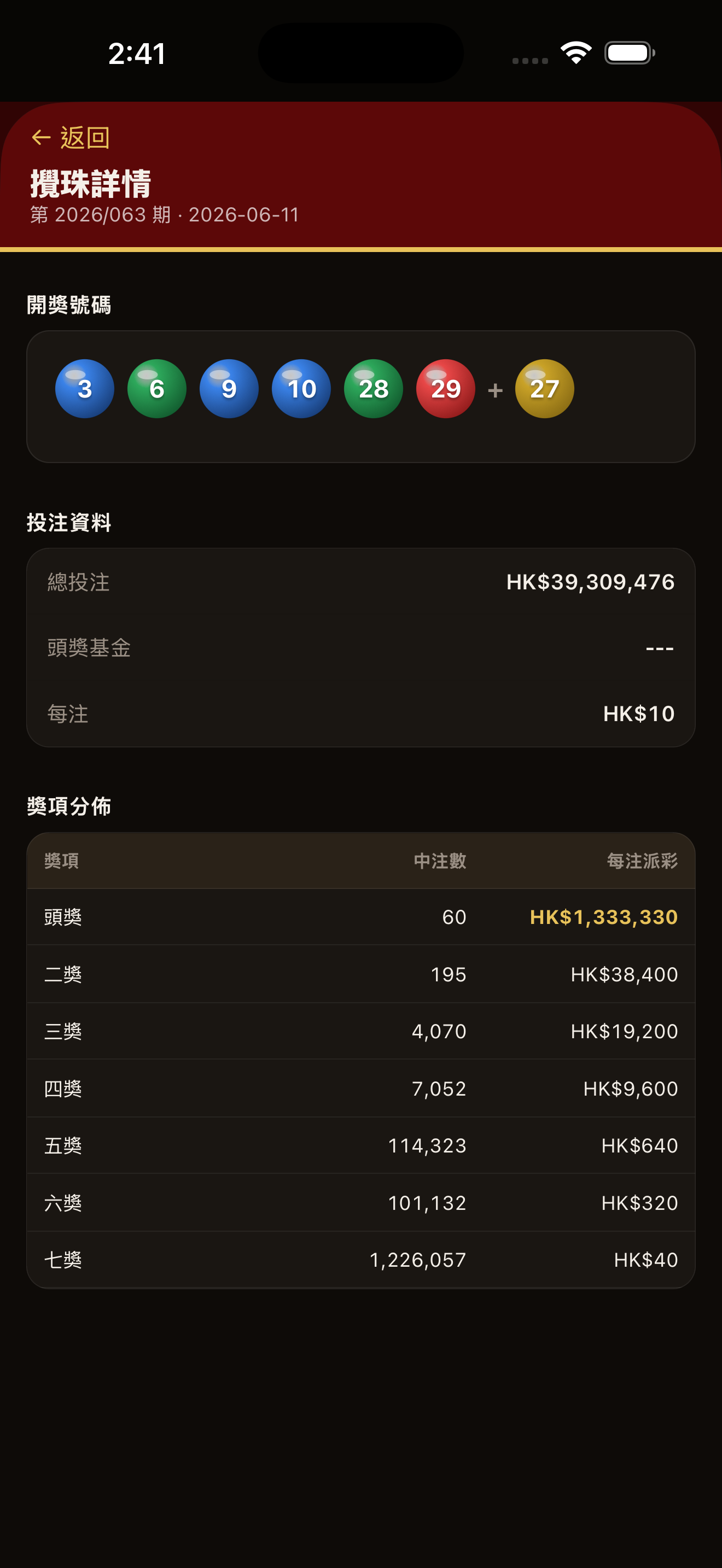Select the 頭獎 prize row

(x=361, y=917)
